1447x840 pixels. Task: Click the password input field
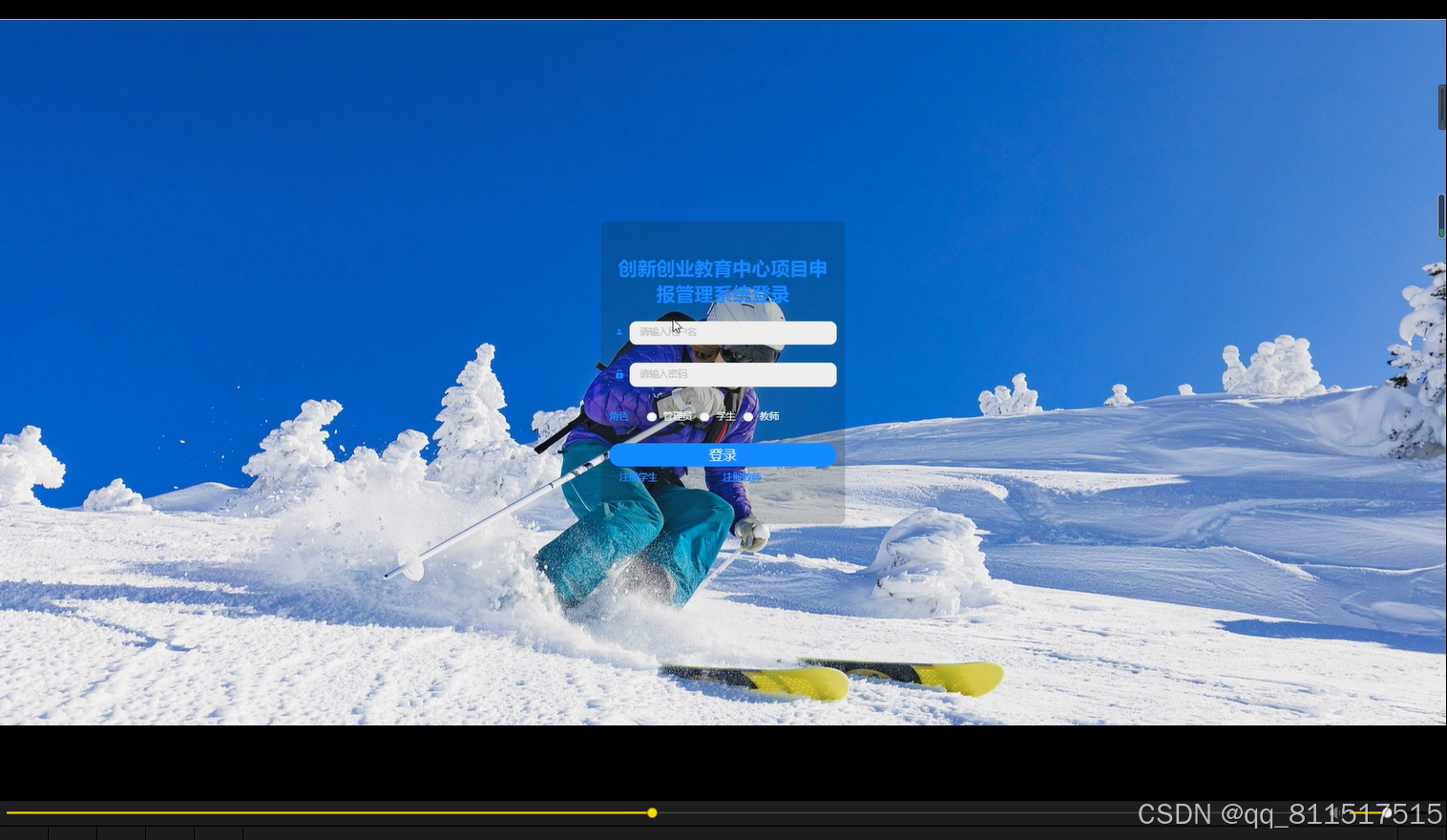[x=733, y=374]
